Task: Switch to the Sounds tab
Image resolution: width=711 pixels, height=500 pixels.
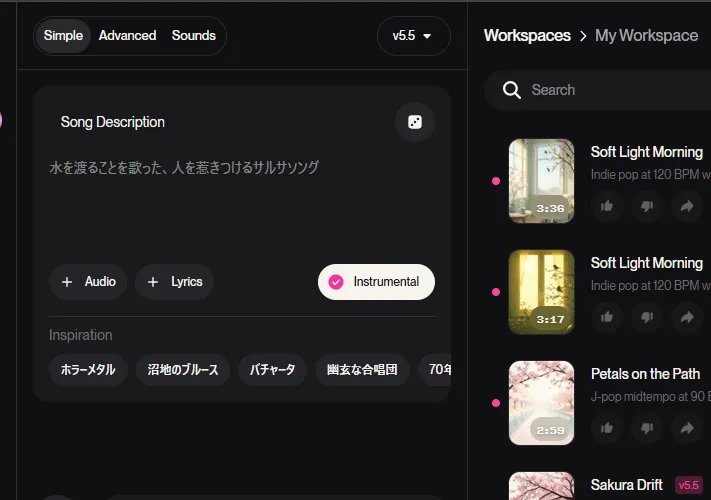Action: point(193,36)
